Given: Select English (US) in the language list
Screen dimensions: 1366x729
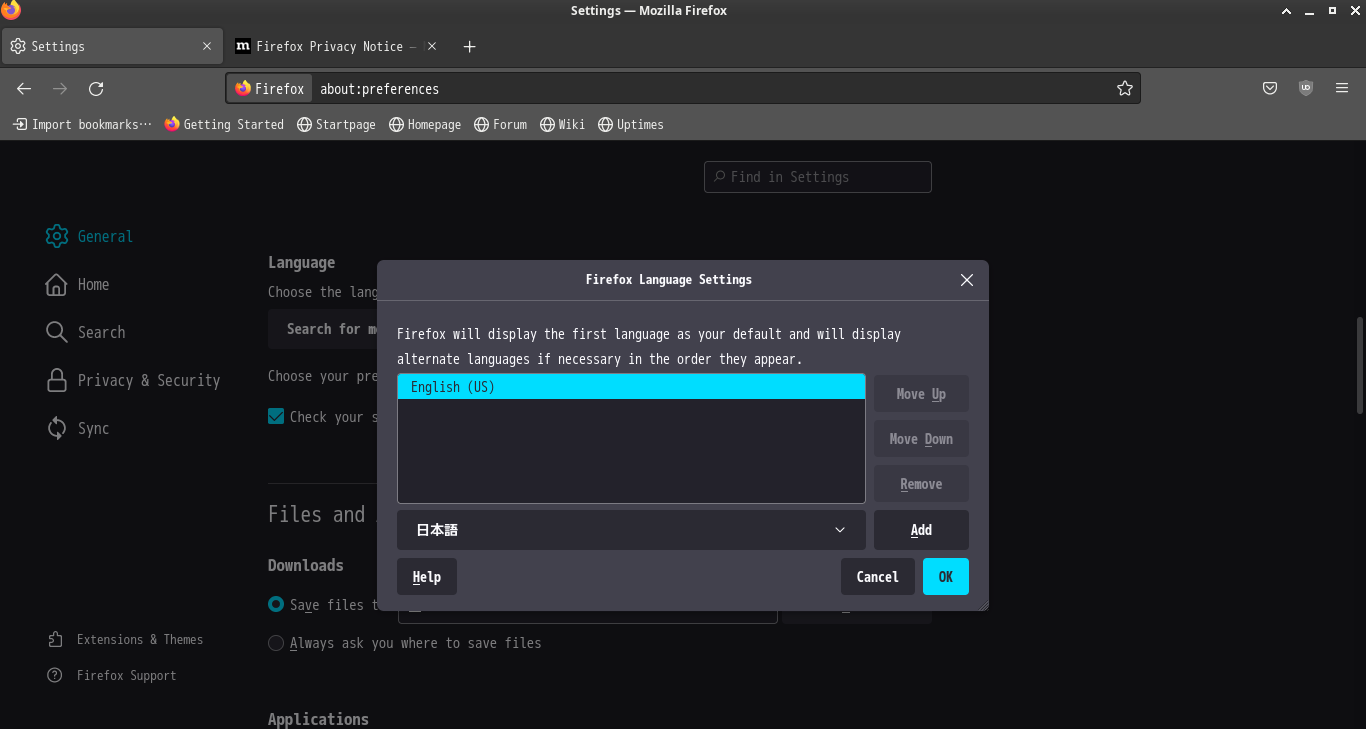Looking at the screenshot, I should tap(631, 387).
